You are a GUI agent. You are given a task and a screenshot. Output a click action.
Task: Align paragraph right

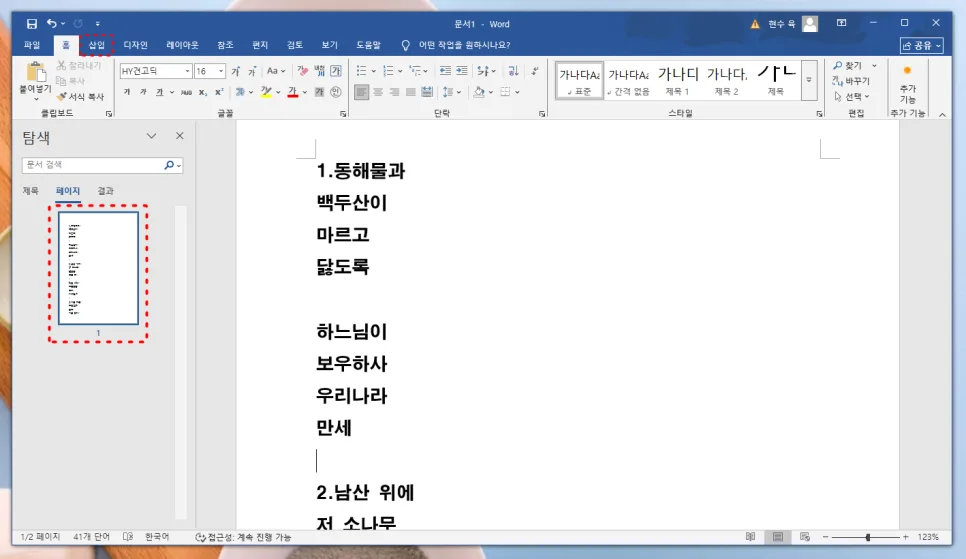394,92
